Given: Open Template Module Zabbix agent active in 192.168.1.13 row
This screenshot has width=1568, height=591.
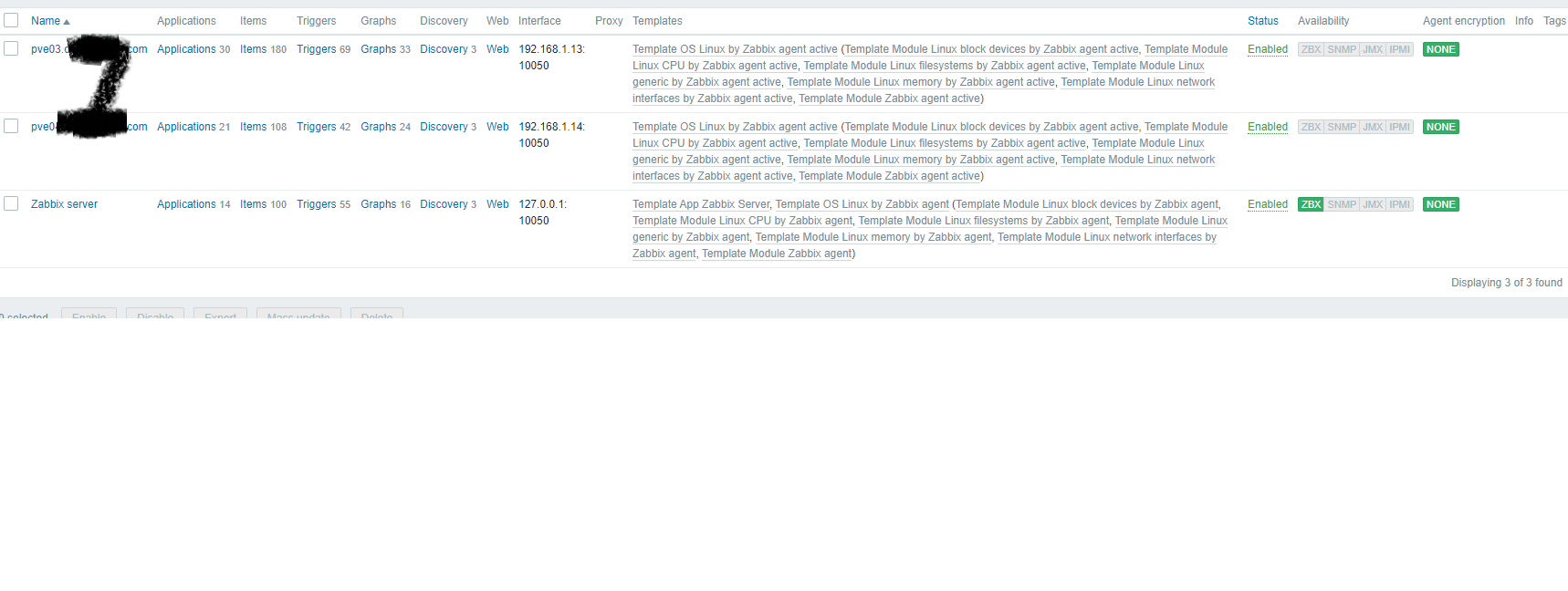Looking at the screenshot, I should [x=889, y=98].
